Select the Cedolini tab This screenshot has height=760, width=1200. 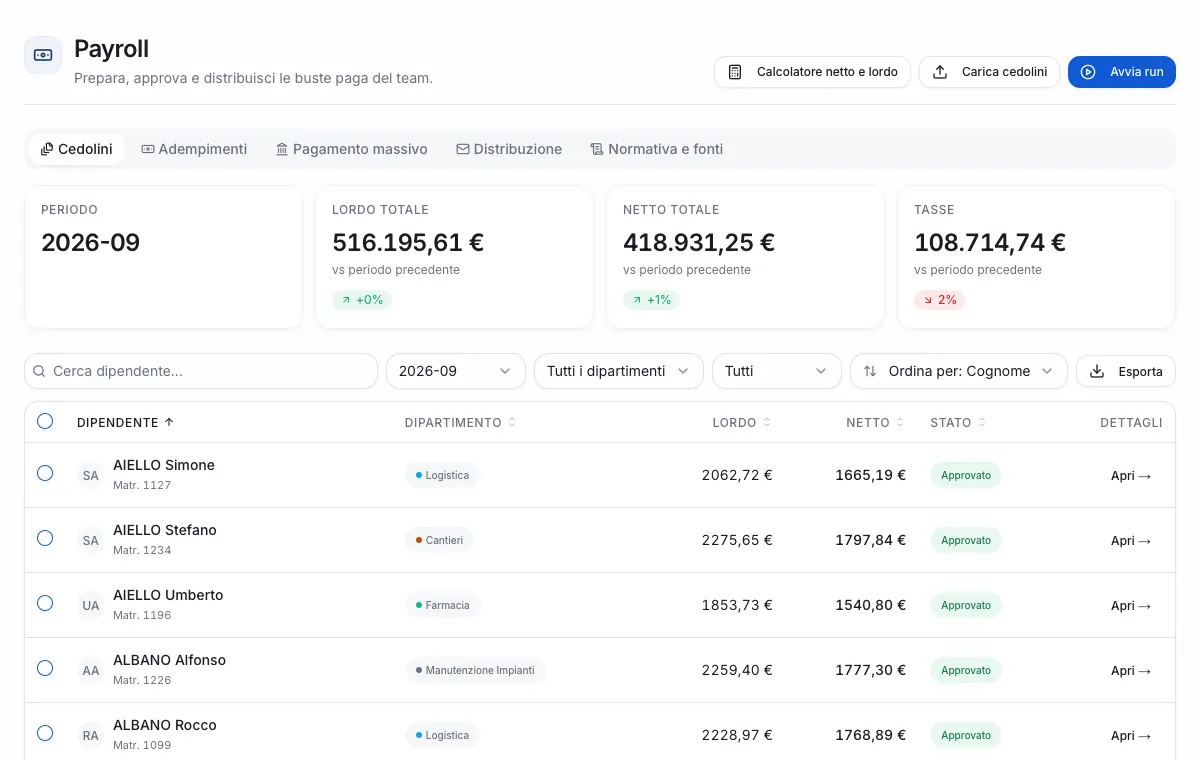click(77, 149)
